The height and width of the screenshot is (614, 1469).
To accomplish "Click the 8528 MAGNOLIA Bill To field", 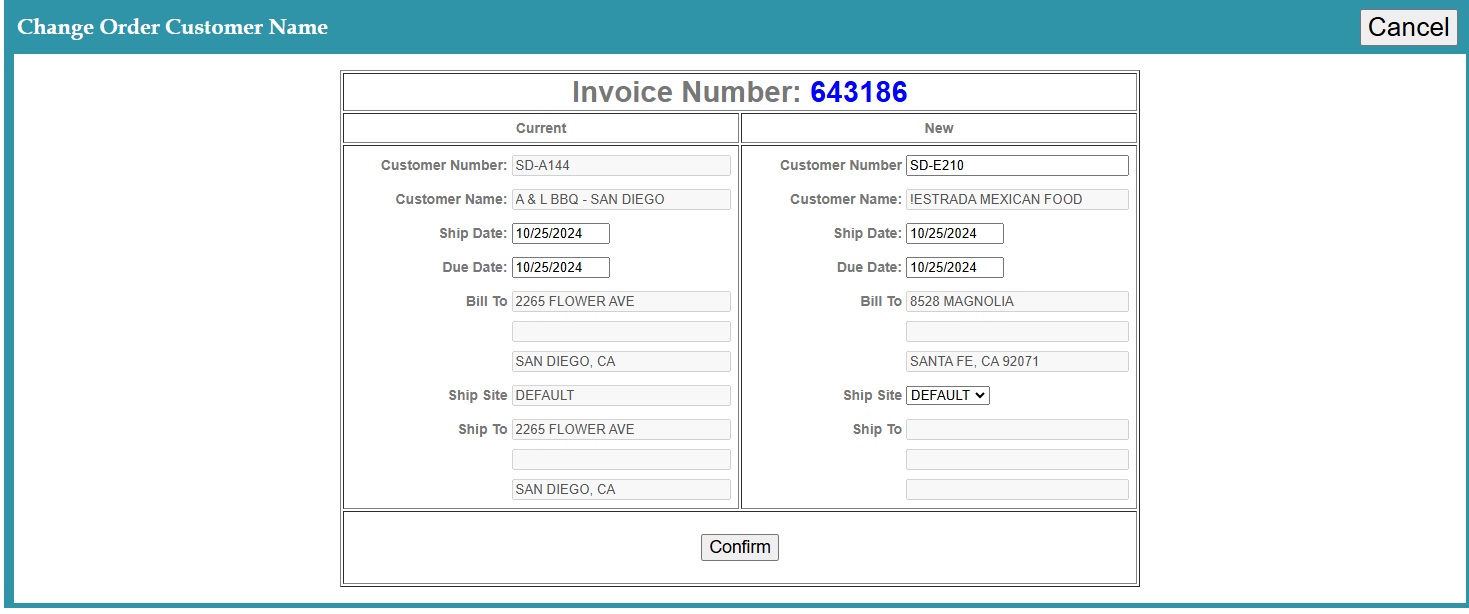I will click(x=1016, y=301).
